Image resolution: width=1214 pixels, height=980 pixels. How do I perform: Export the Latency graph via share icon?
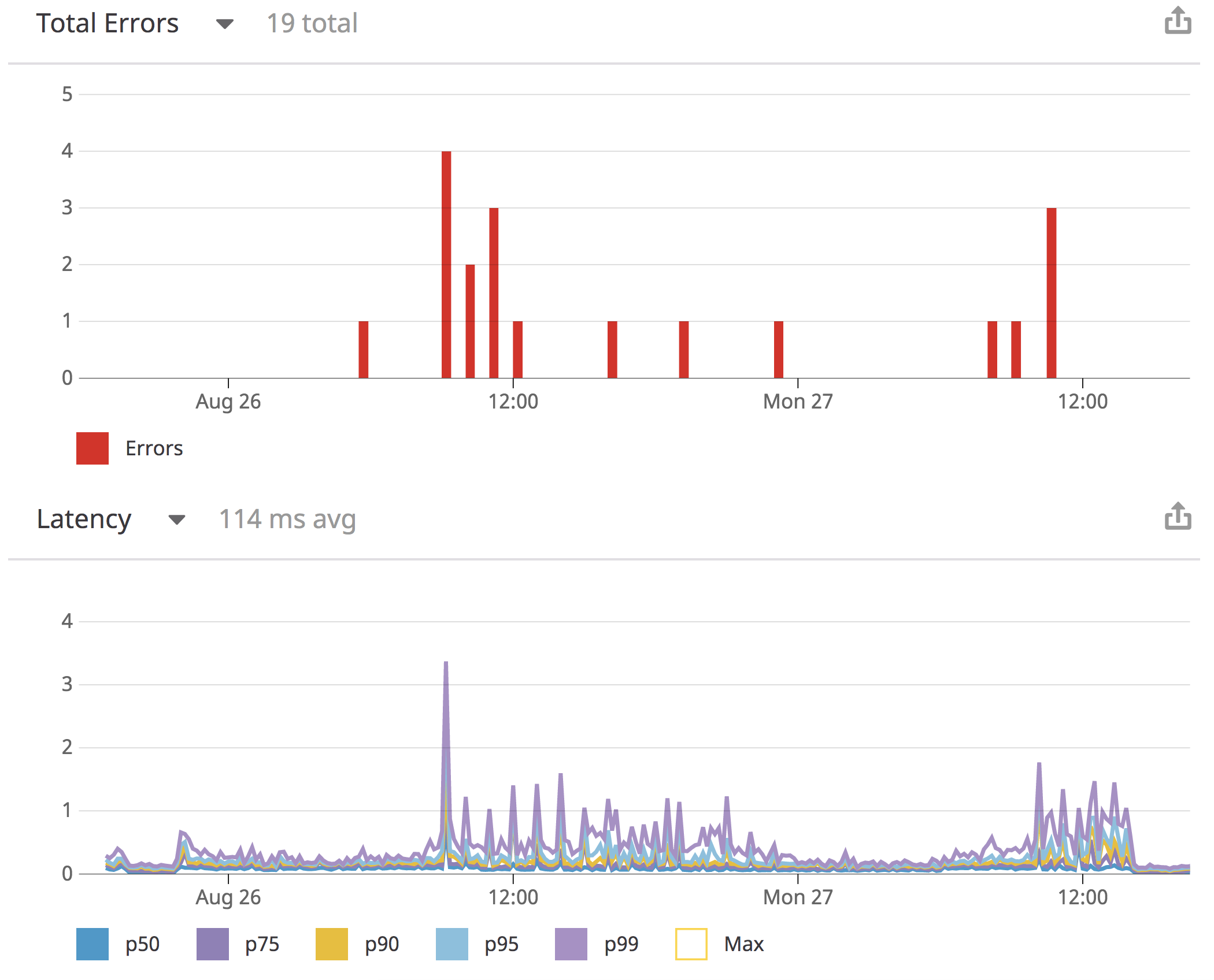click(1178, 515)
